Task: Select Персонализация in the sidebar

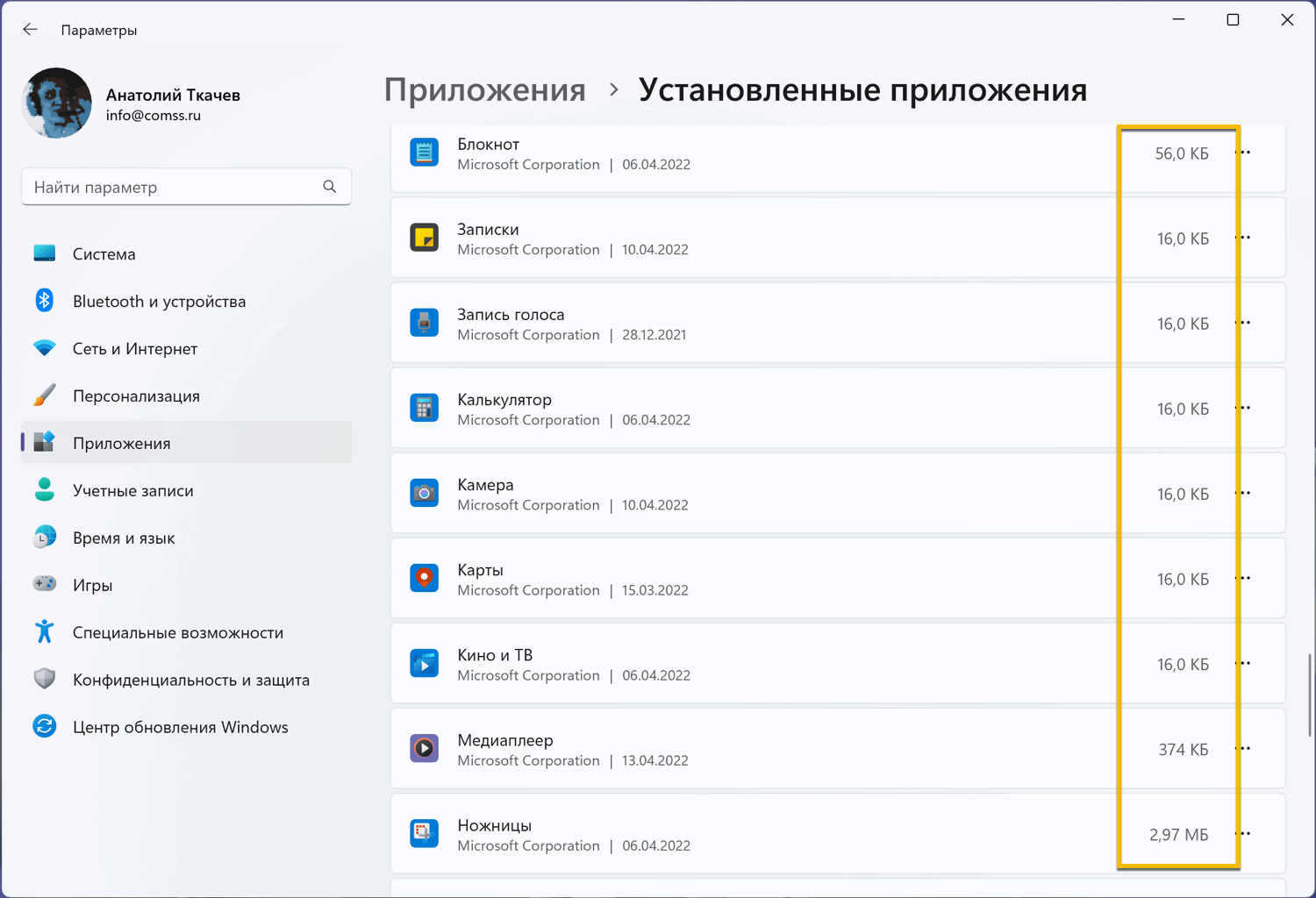Action: (186, 396)
